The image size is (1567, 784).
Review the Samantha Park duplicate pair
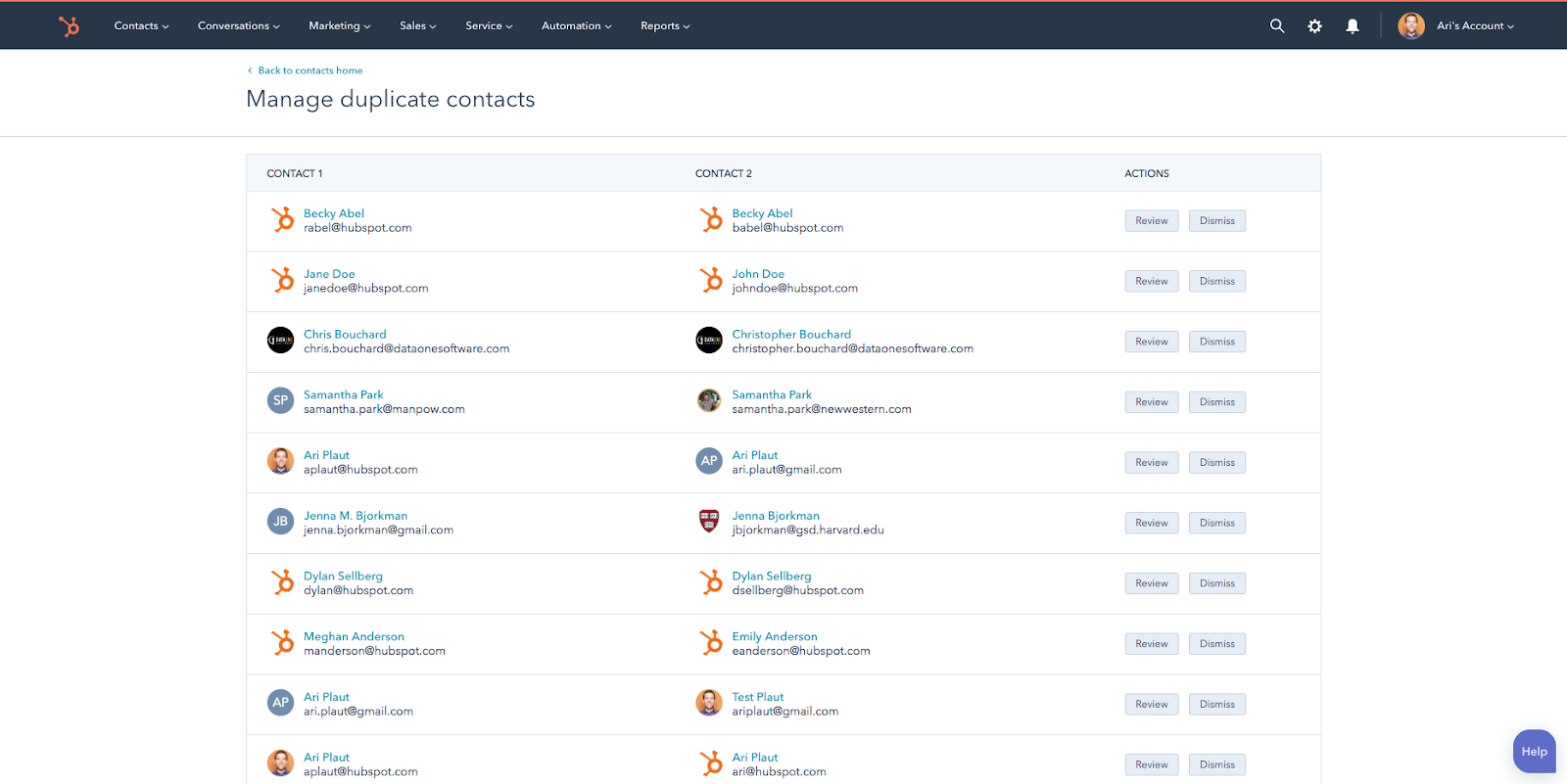tap(1152, 402)
